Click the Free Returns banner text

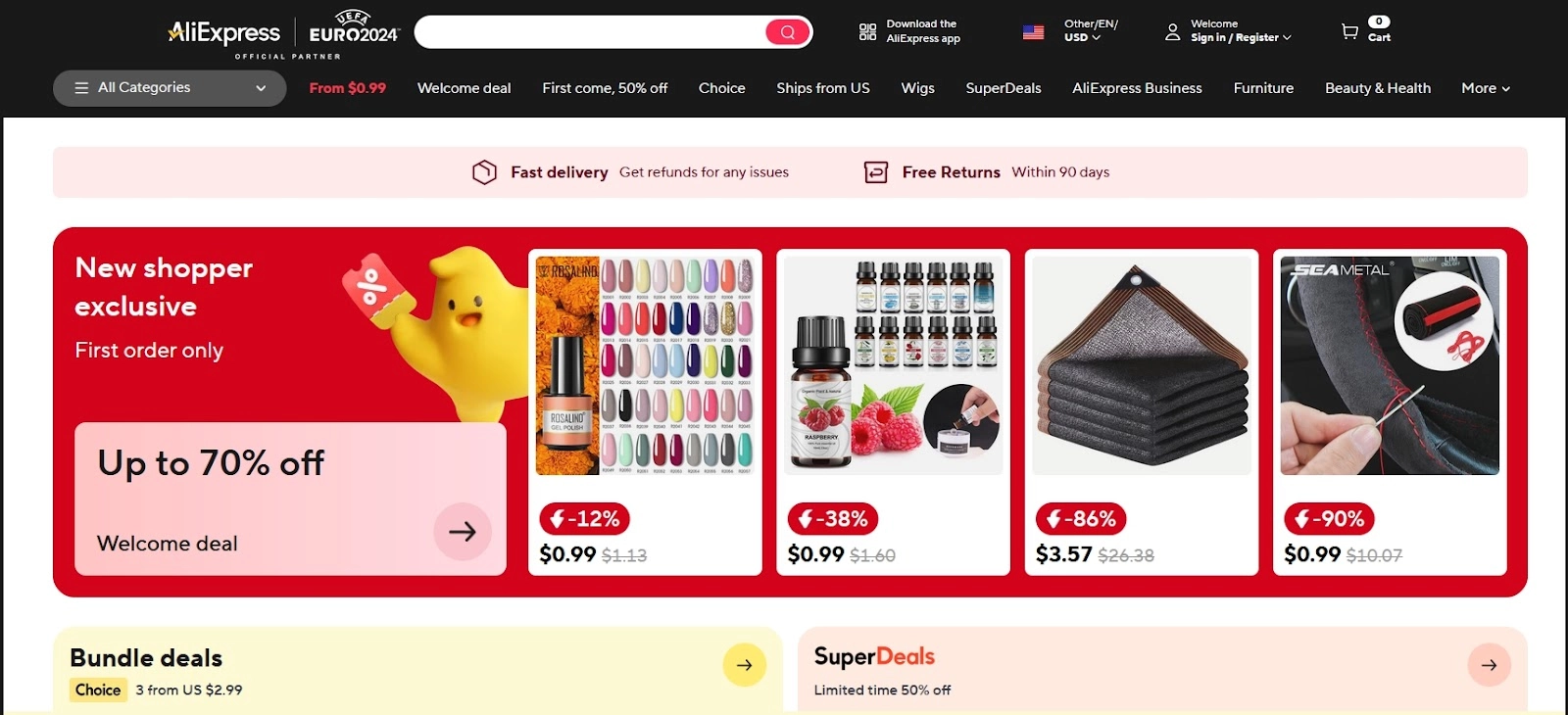(x=952, y=172)
